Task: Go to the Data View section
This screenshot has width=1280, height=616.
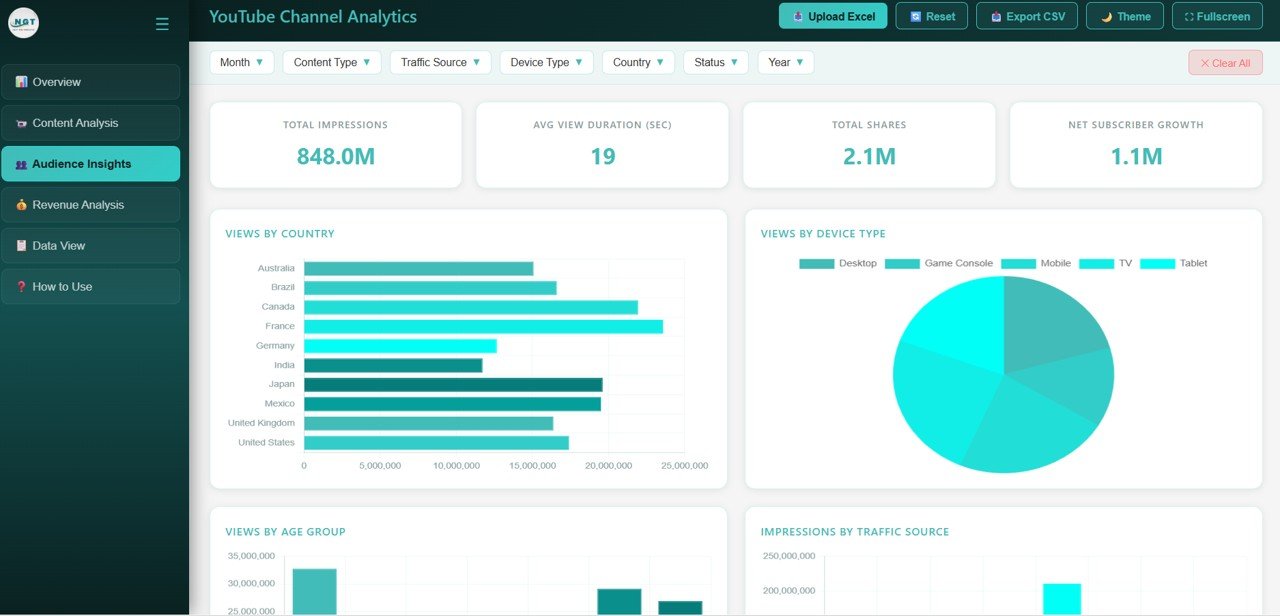Action: 90,245
